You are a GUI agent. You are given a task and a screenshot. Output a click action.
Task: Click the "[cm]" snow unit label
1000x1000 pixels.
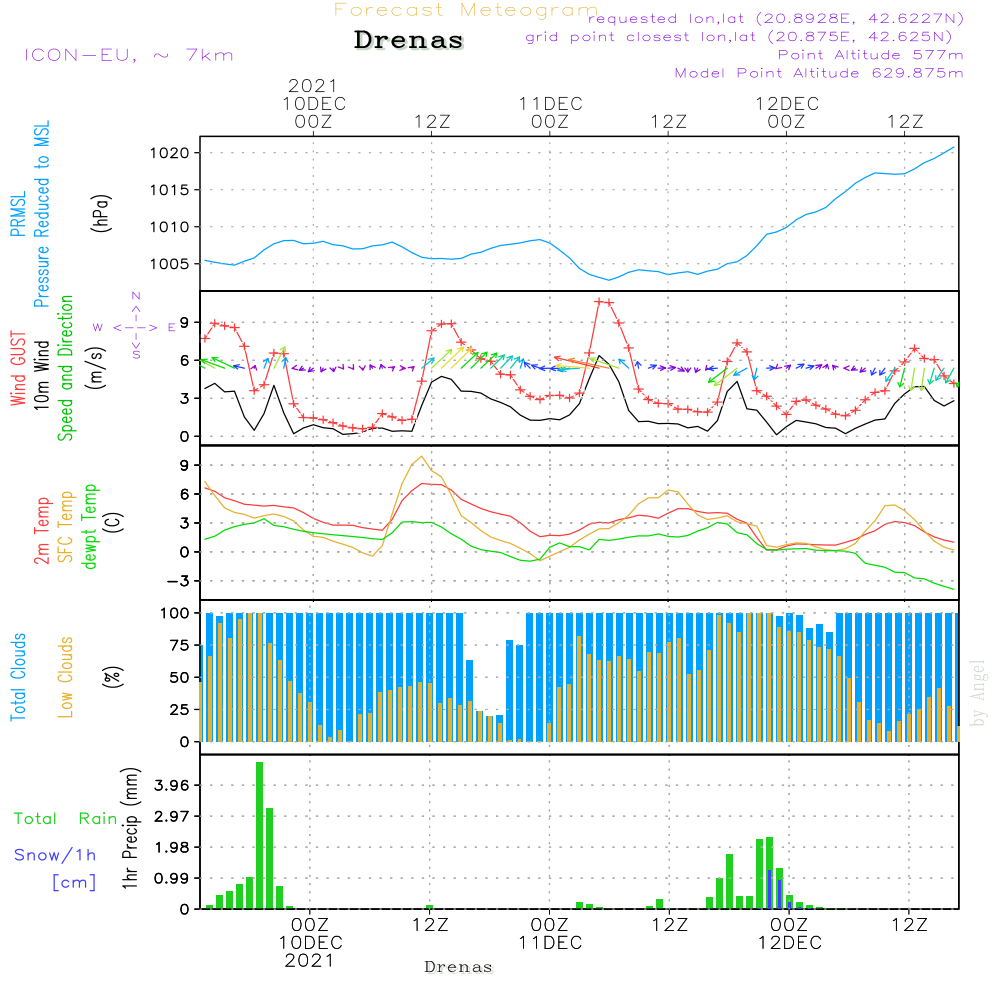74,883
